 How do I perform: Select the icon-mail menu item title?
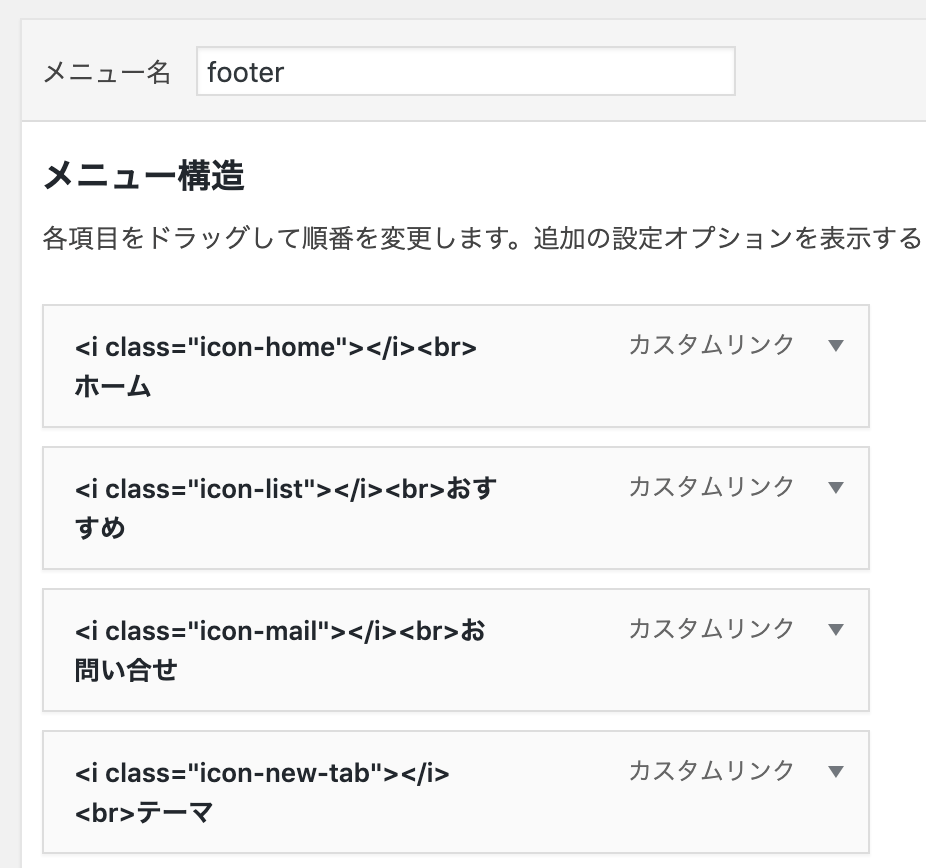click(x=280, y=650)
